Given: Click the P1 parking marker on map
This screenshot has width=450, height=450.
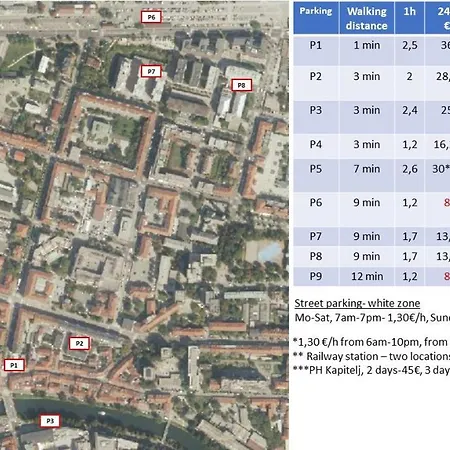Looking at the screenshot, I should click(x=14, y=365).
